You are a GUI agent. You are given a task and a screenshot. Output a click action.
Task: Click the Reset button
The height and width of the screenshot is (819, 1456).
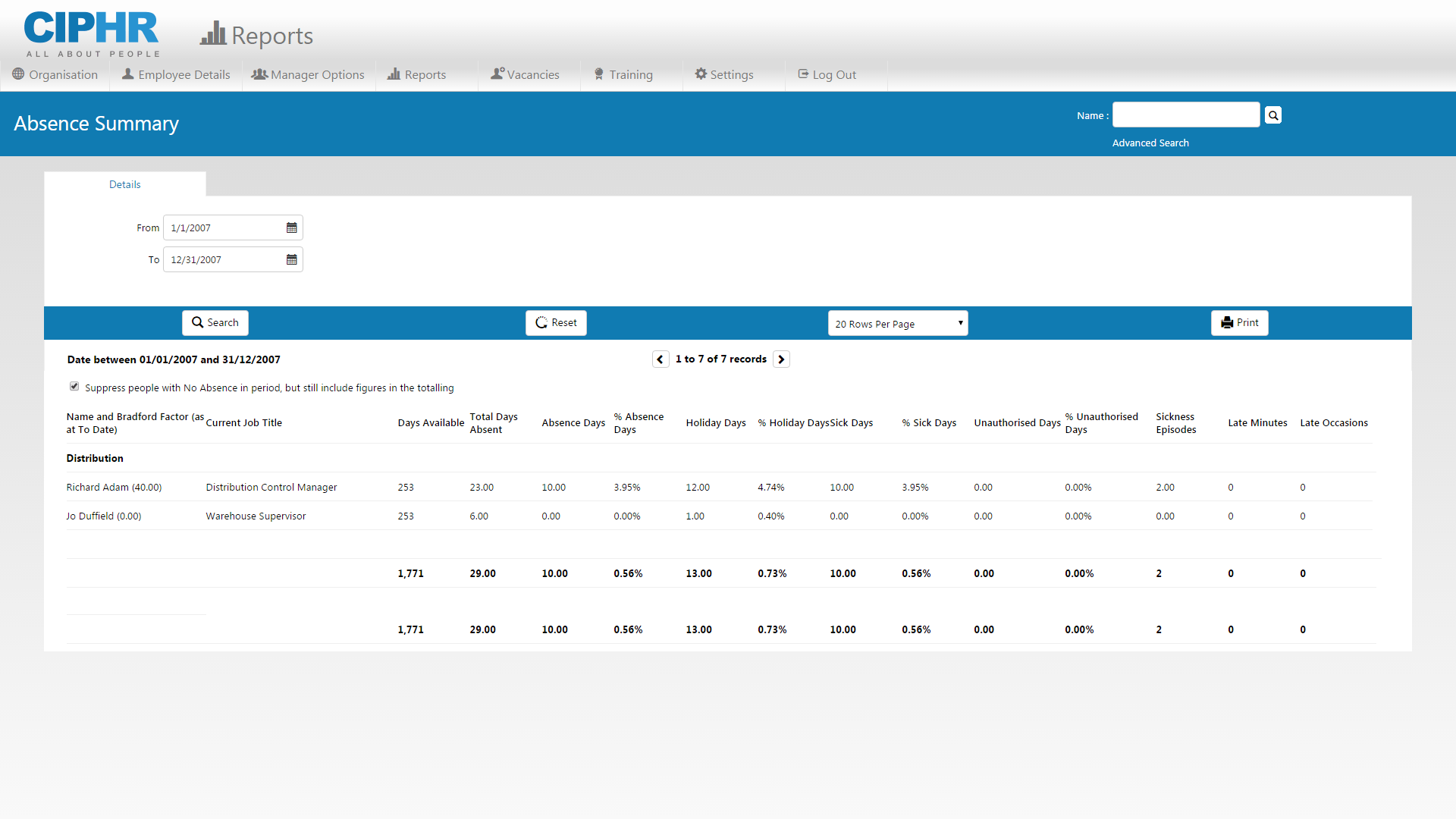(556, 323)
